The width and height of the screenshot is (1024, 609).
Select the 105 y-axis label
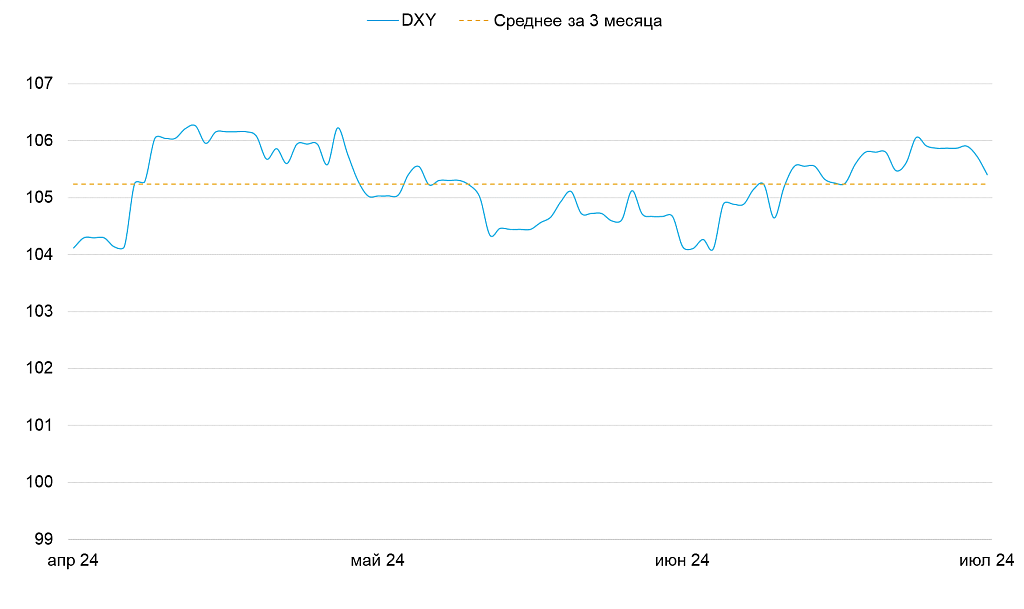pos(38,197)
